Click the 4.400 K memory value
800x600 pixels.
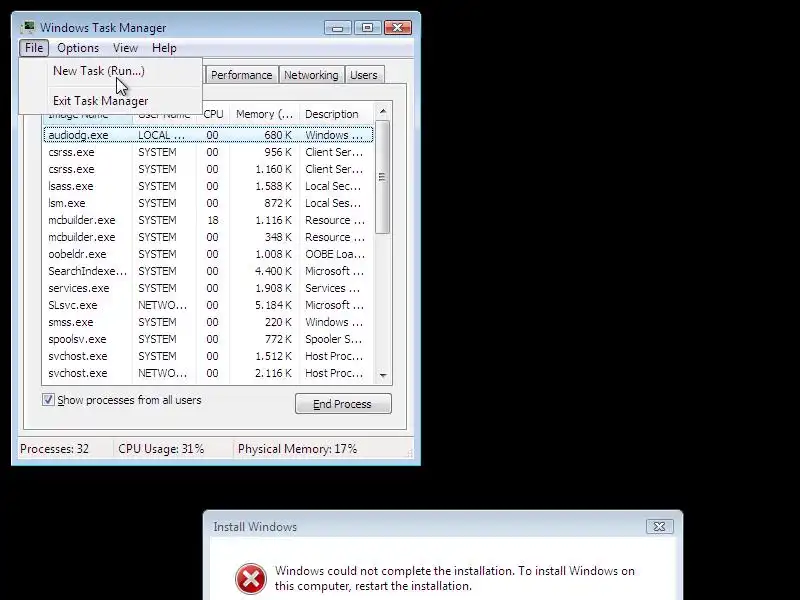pos(273,271)
